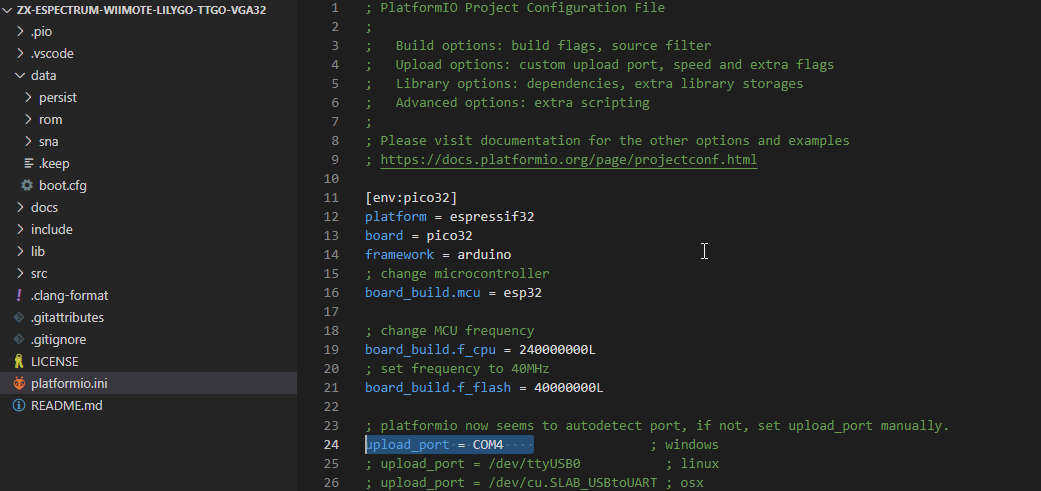Click the 'espressif32' value
This screenshot has height=491, width=1041.
click(492, 216)
